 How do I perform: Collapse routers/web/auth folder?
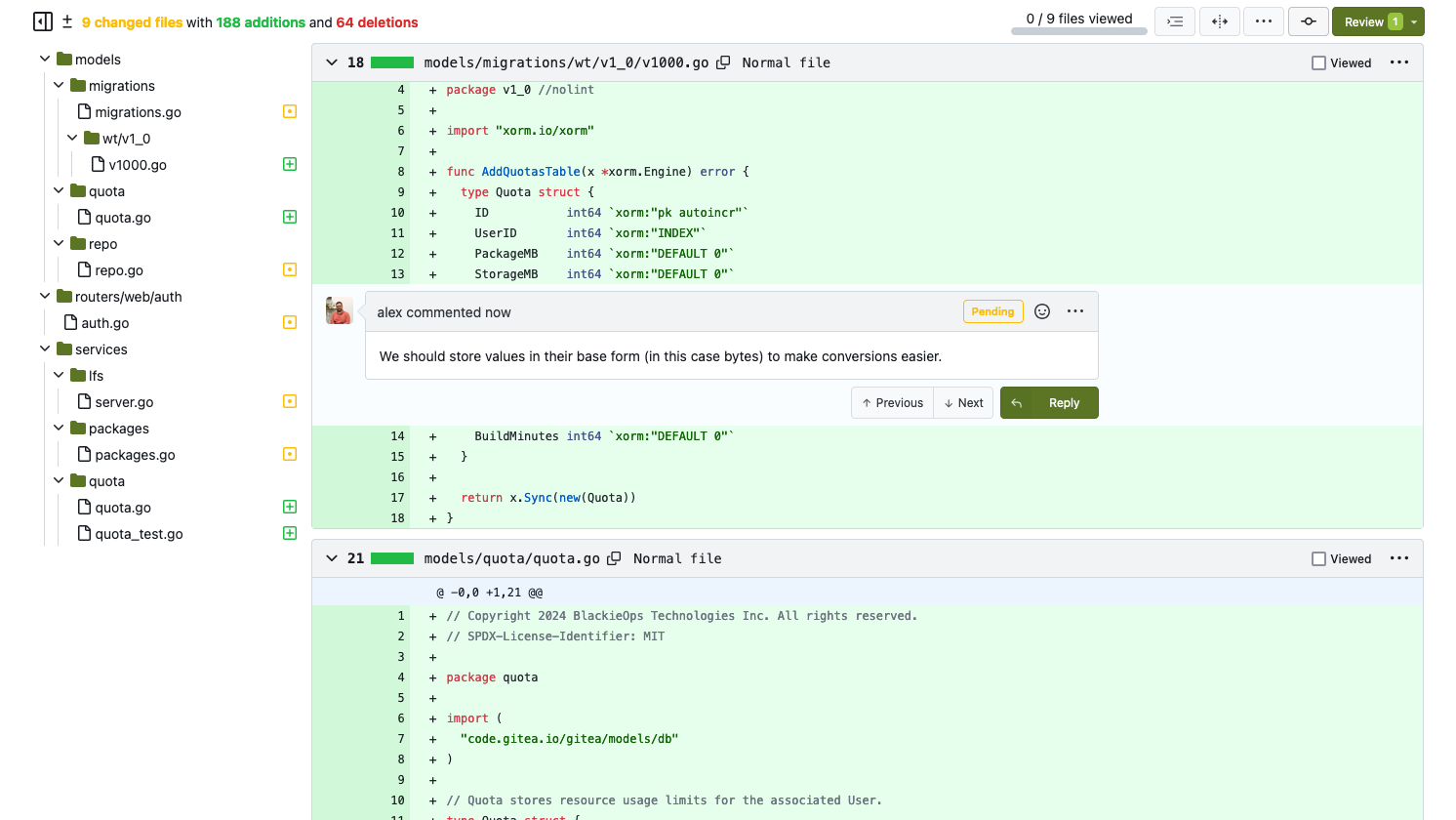point(45,297)
